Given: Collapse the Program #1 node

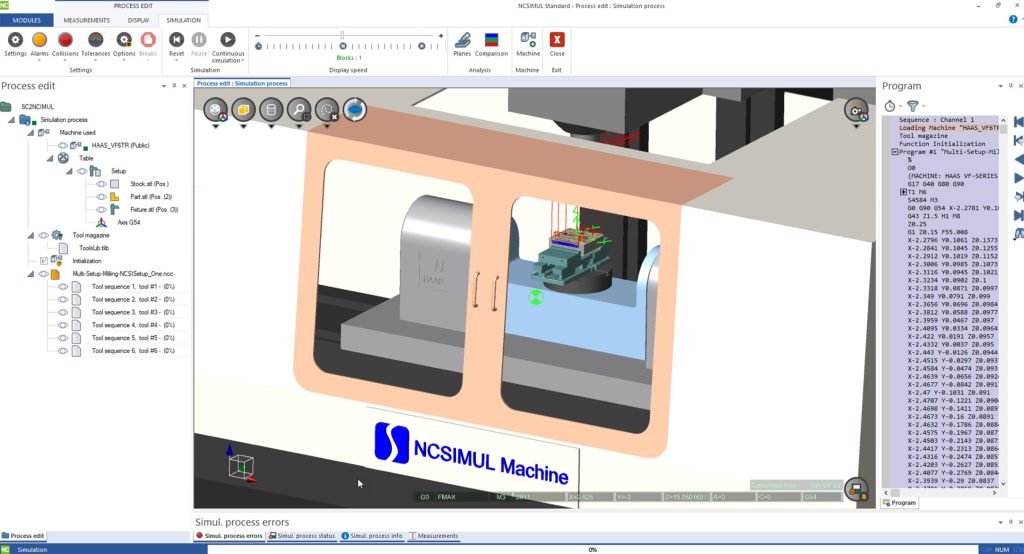Looking at the screenshot, I should pos(895,152).
